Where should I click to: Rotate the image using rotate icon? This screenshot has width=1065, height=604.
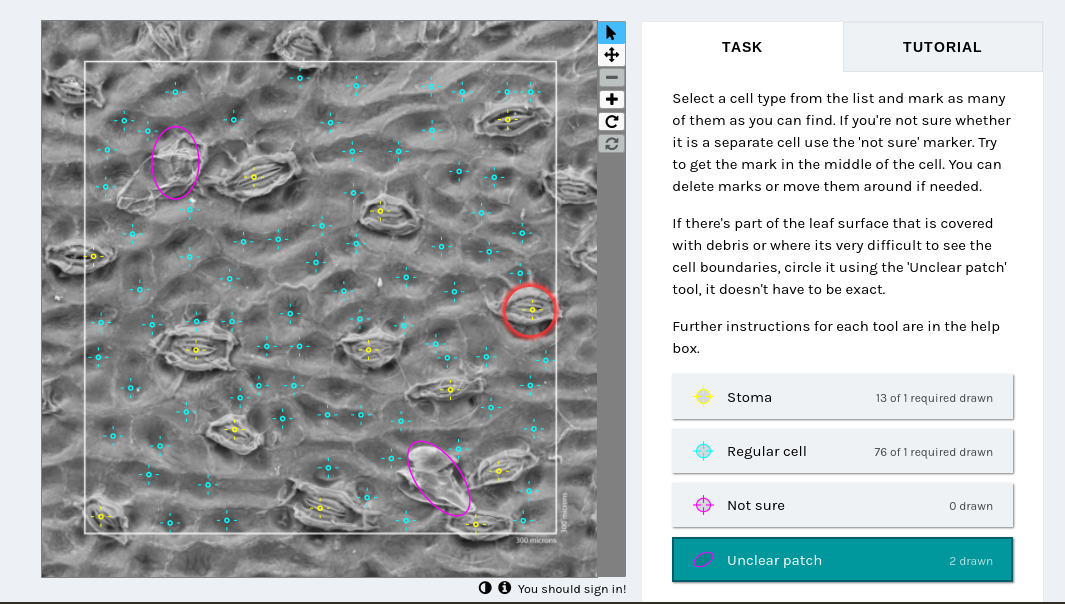tap(611, 122)
